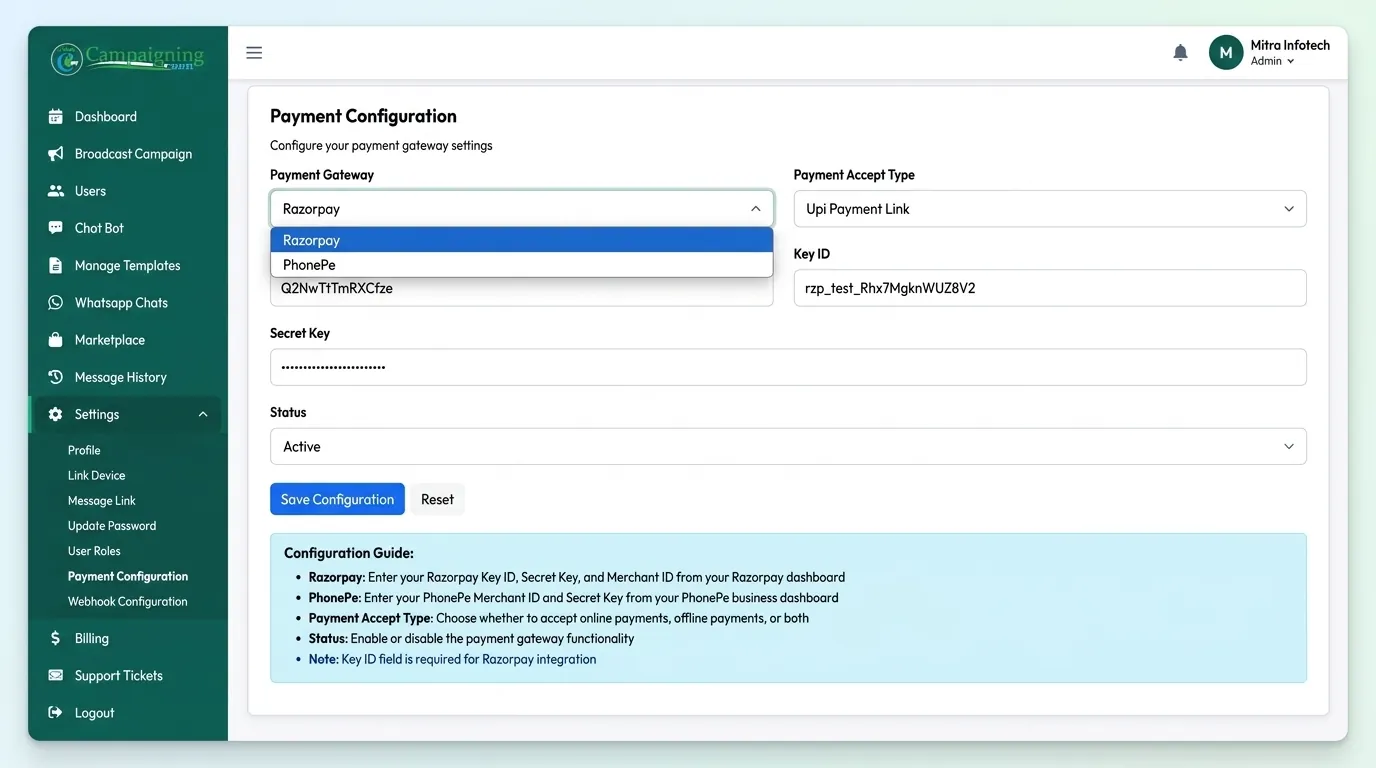
Task: Click the Configuration Guide heading
Action: pos(349,553)
